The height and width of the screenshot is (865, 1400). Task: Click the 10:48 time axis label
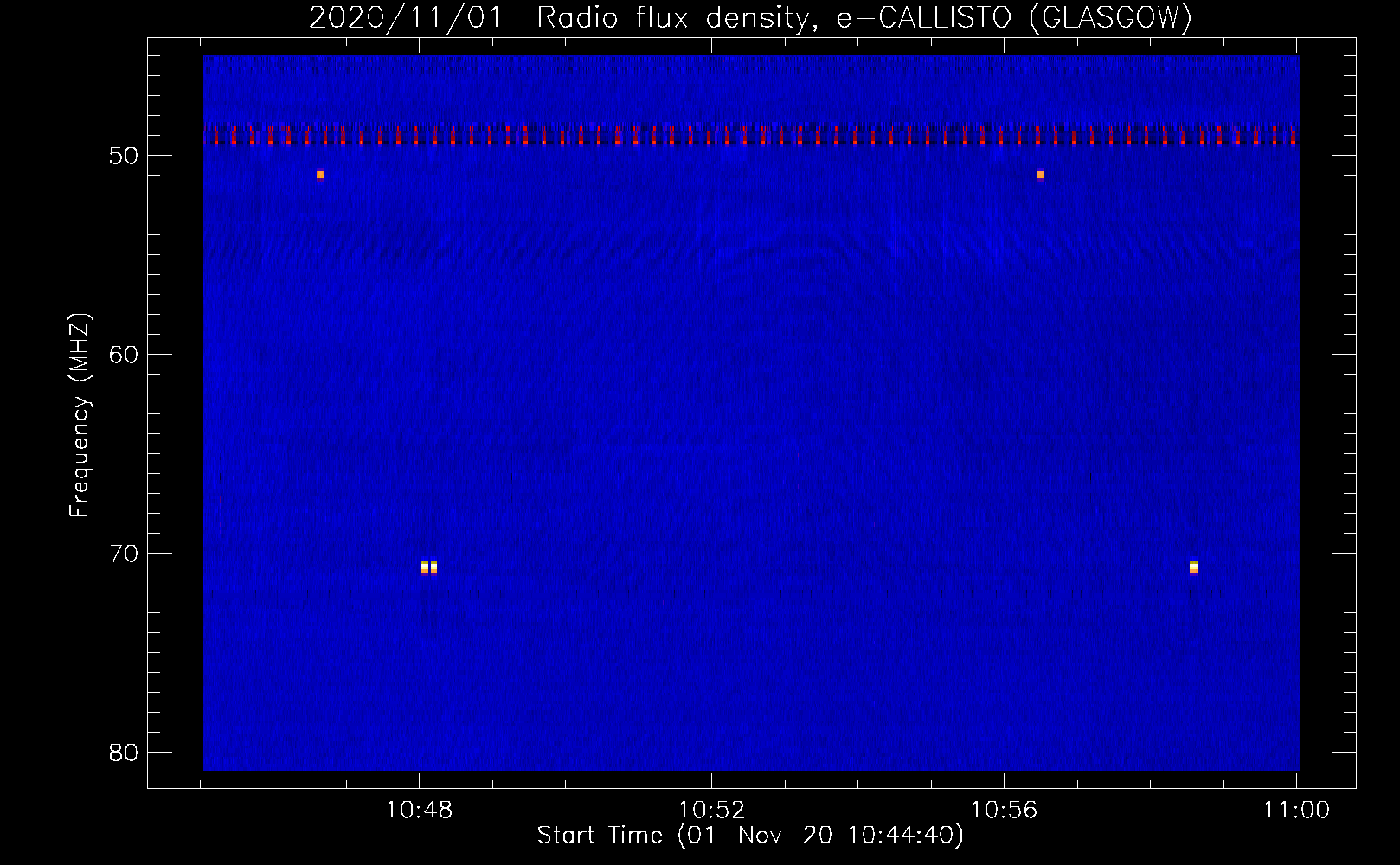tap(419, 811)
